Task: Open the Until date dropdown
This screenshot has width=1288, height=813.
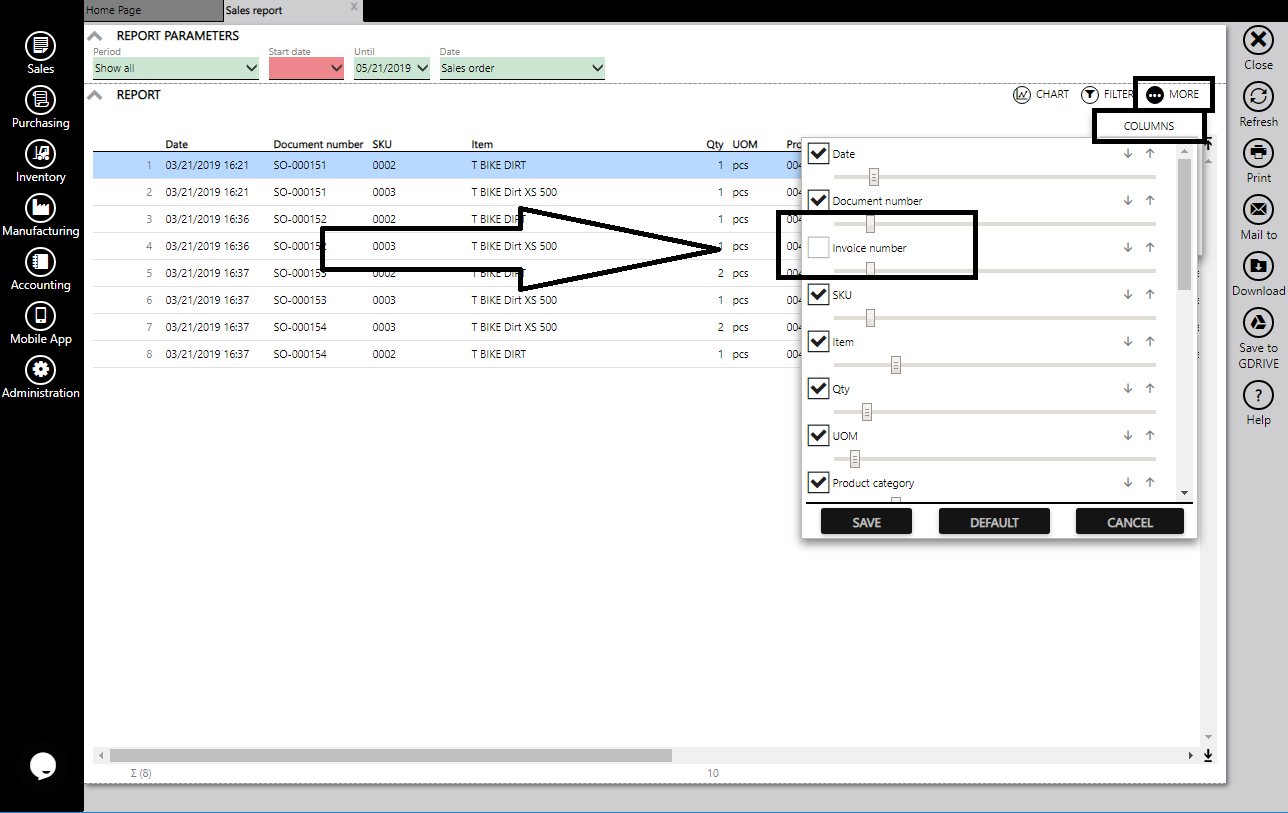Action: 391,68
